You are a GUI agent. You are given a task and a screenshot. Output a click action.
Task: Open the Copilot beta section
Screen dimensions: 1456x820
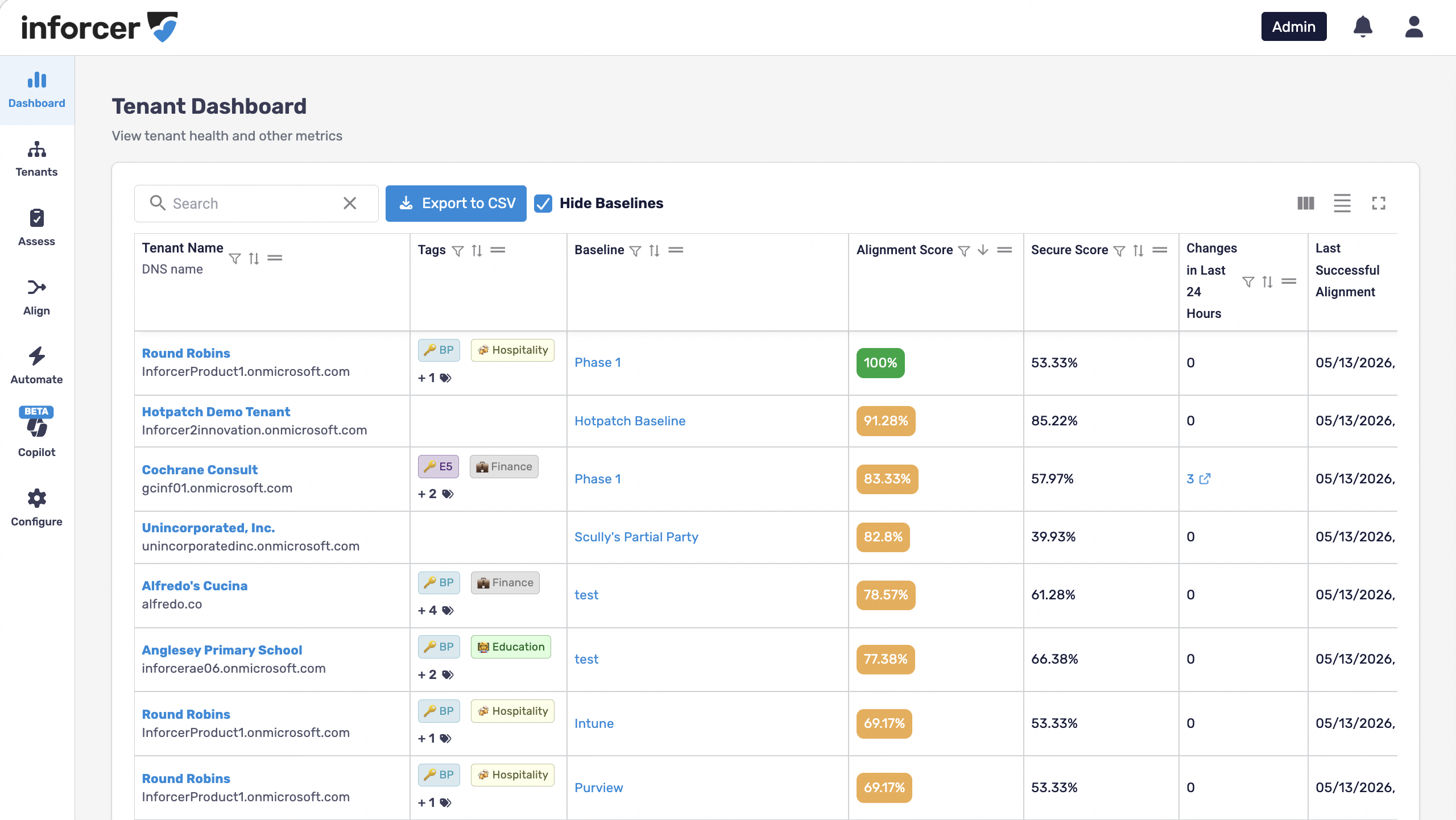37,433
